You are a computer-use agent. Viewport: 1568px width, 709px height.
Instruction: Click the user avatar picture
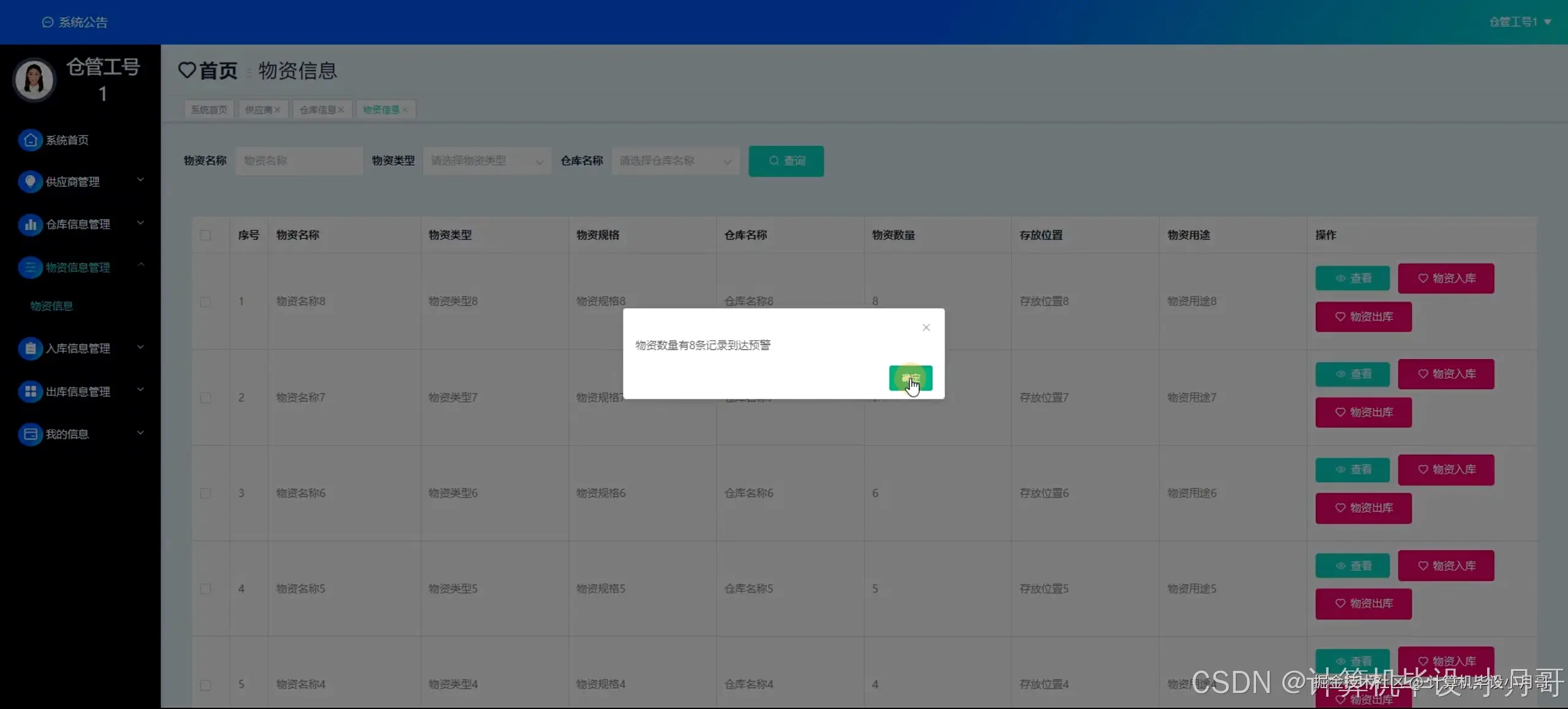(x=34, y=80)
